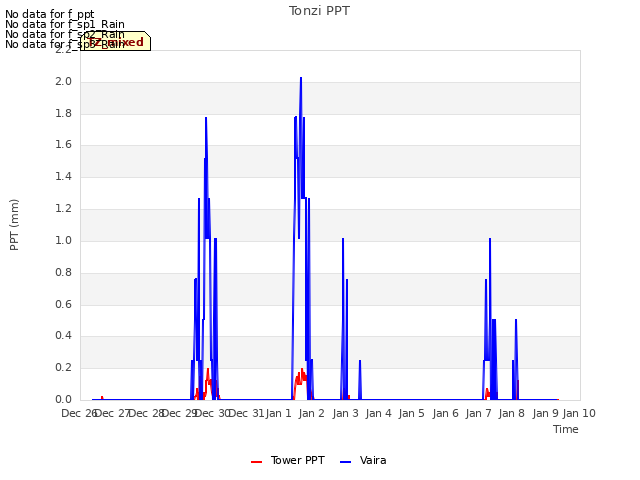640x480 pixels.
Task: Click the 0.4 y-axis tick label
Action: tap(63, 336)
